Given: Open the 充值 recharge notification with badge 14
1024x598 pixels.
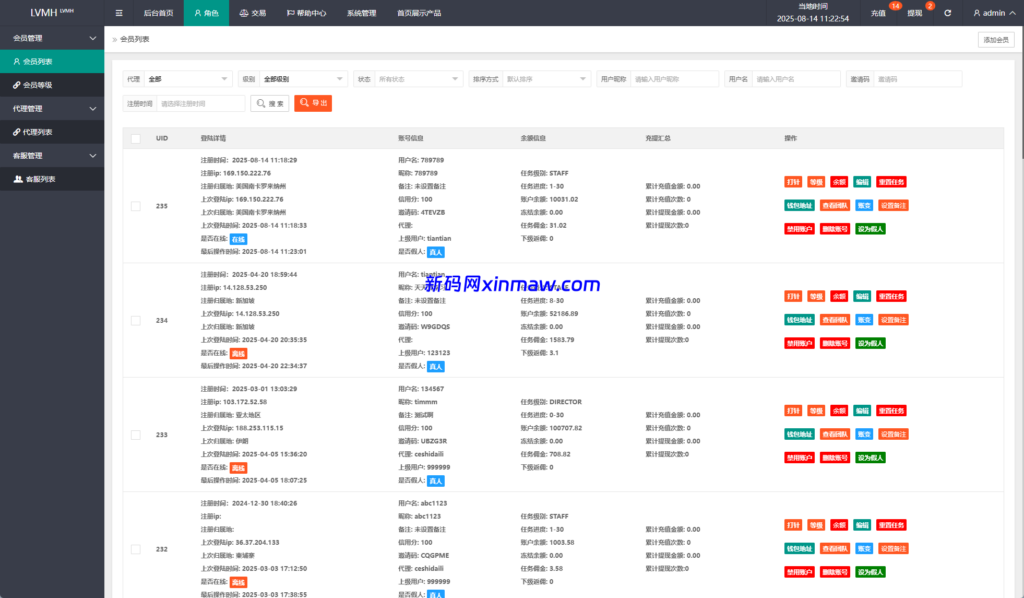Looking at the screenshot, I should point(878,13).
